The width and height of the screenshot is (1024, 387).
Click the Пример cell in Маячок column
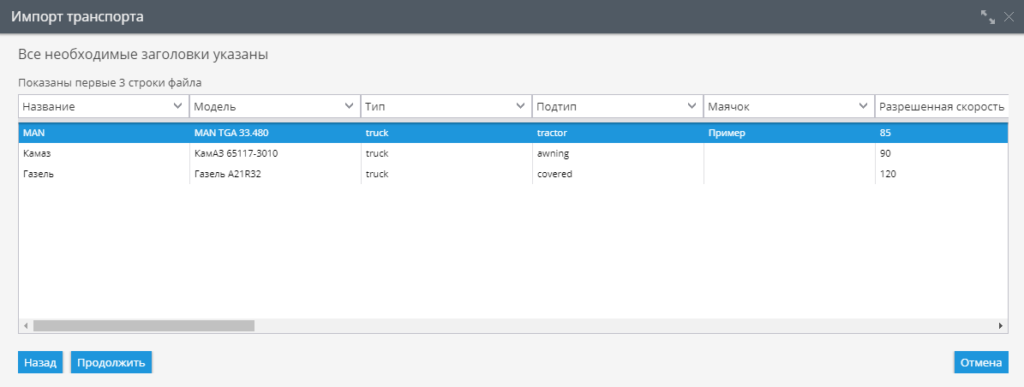pos(788,133)
